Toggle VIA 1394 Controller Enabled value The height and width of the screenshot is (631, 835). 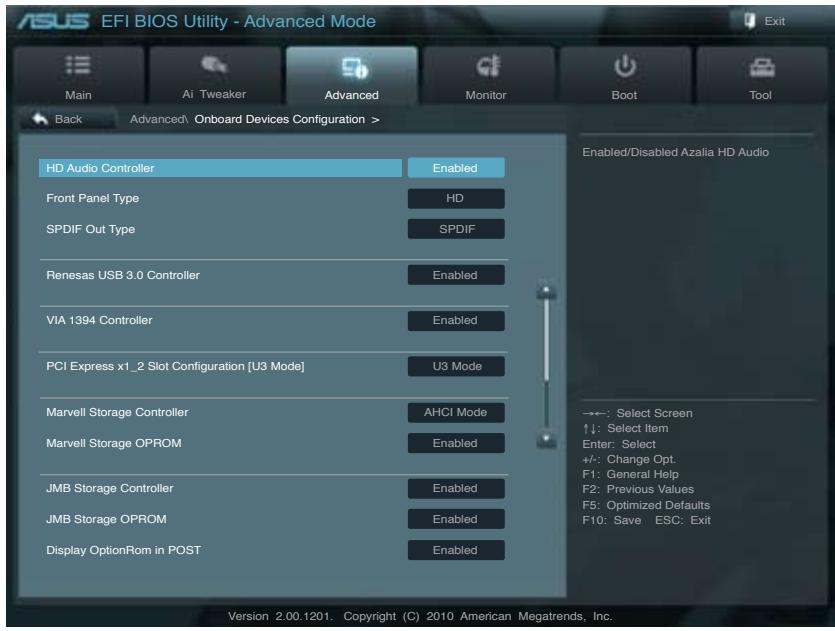[x=456, y=320]
